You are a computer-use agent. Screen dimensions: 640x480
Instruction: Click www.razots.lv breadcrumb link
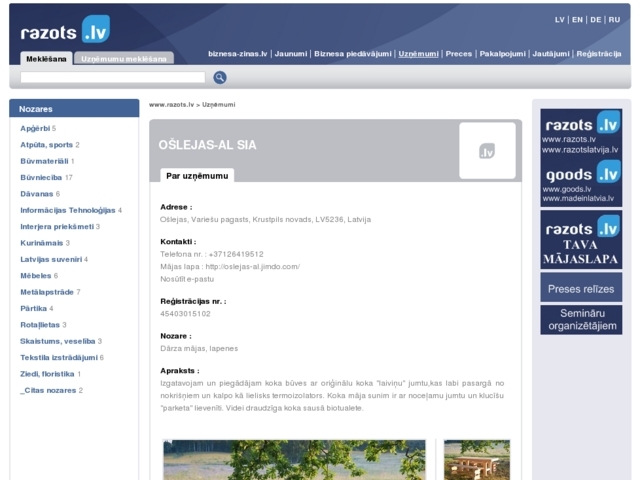click(x=171, y=104)
